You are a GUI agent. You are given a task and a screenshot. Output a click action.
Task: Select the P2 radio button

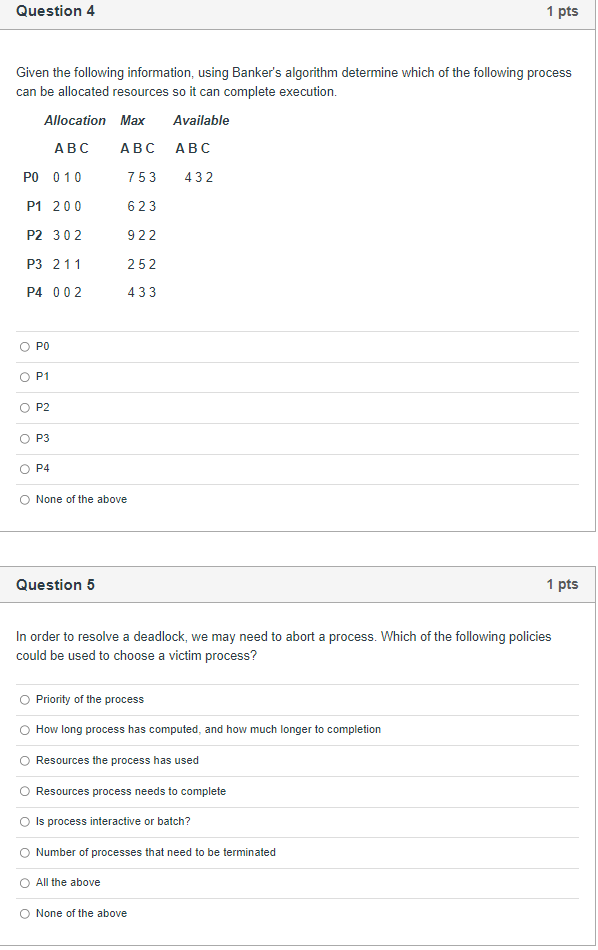[24, 407]
